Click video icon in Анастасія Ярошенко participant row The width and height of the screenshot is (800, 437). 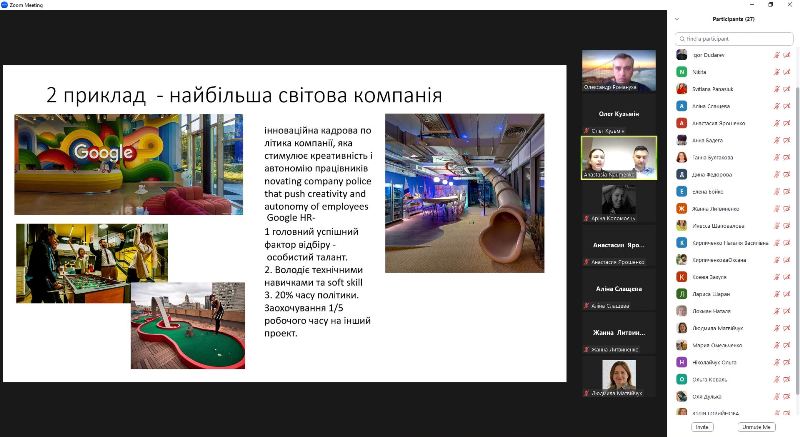[787, 123]
